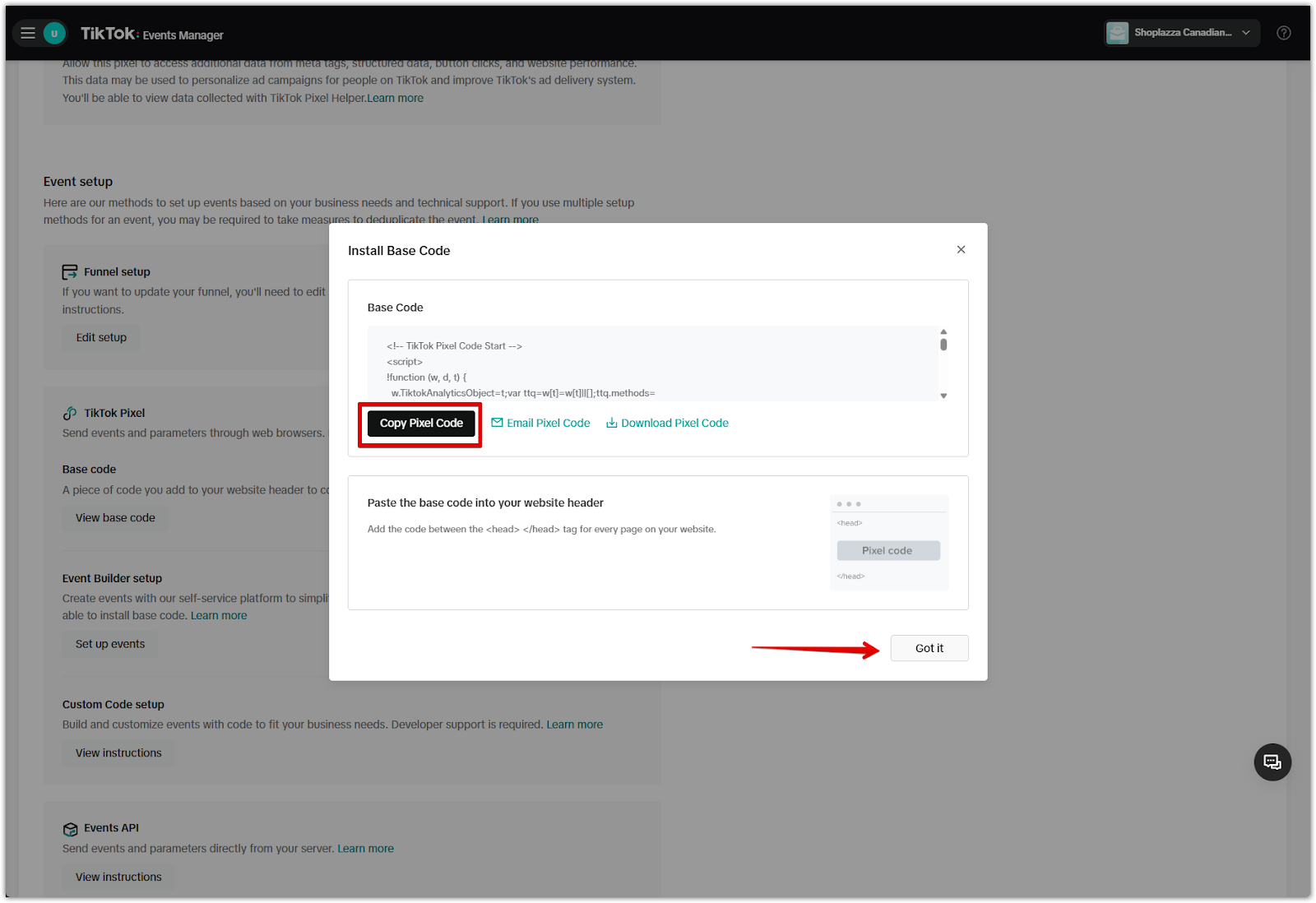Click the Funnel setup heading text
This screenshot has width=1316, height=903.
(x=117, y=271)
